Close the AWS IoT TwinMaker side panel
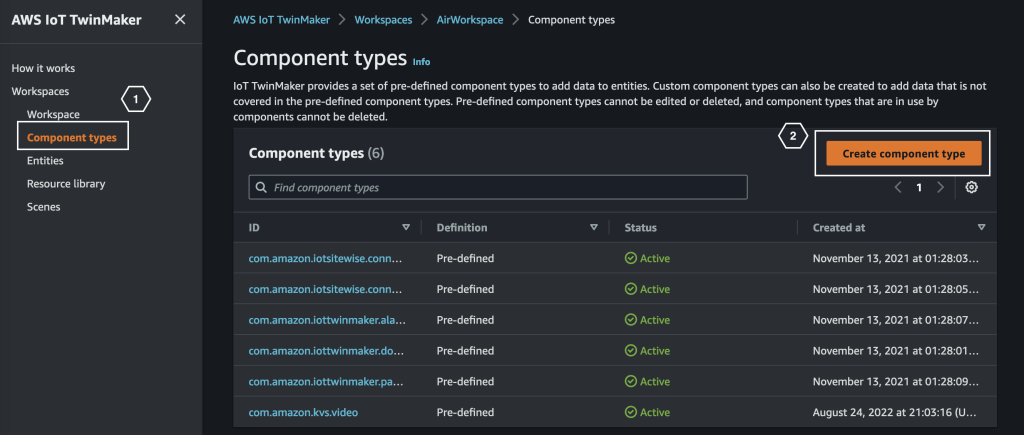 click(x=179, y=19)
